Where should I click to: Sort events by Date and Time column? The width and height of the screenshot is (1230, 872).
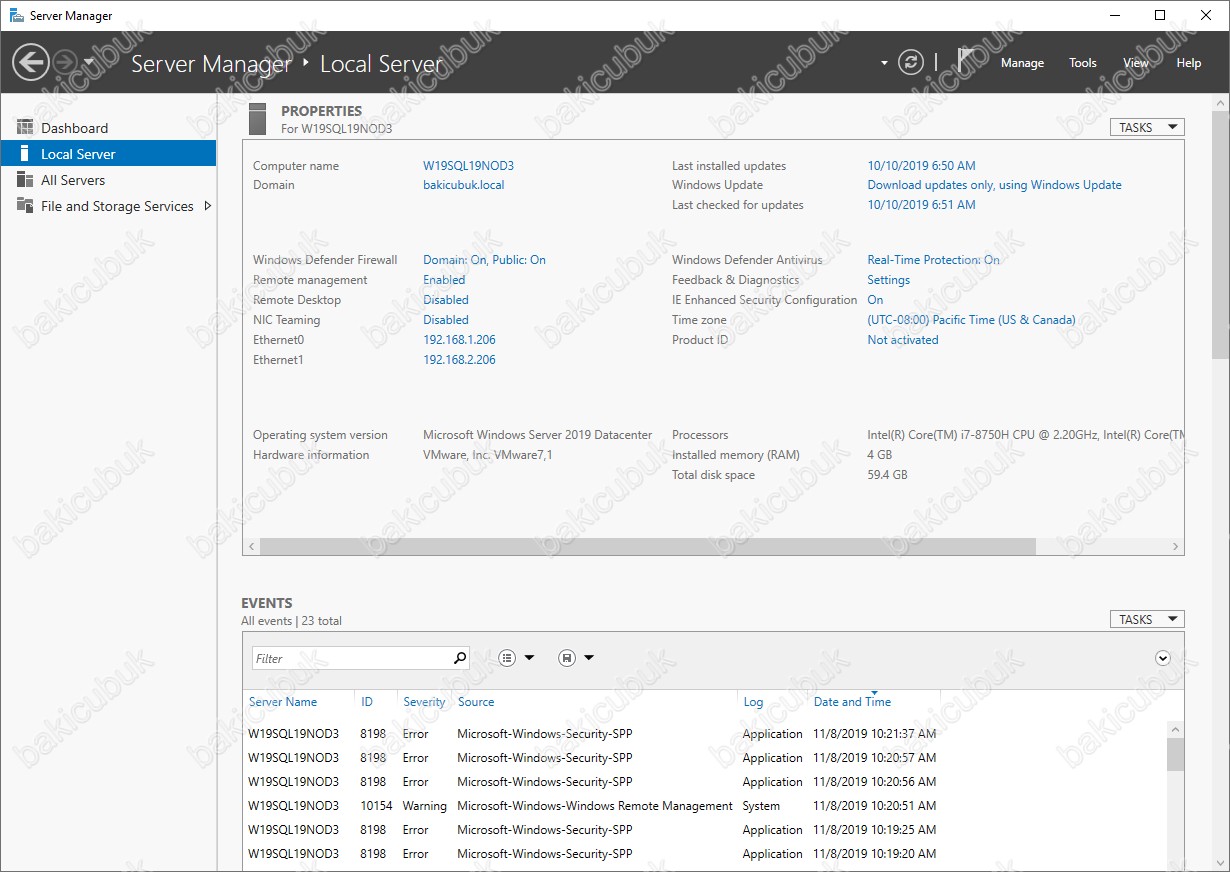click(852, 702)
